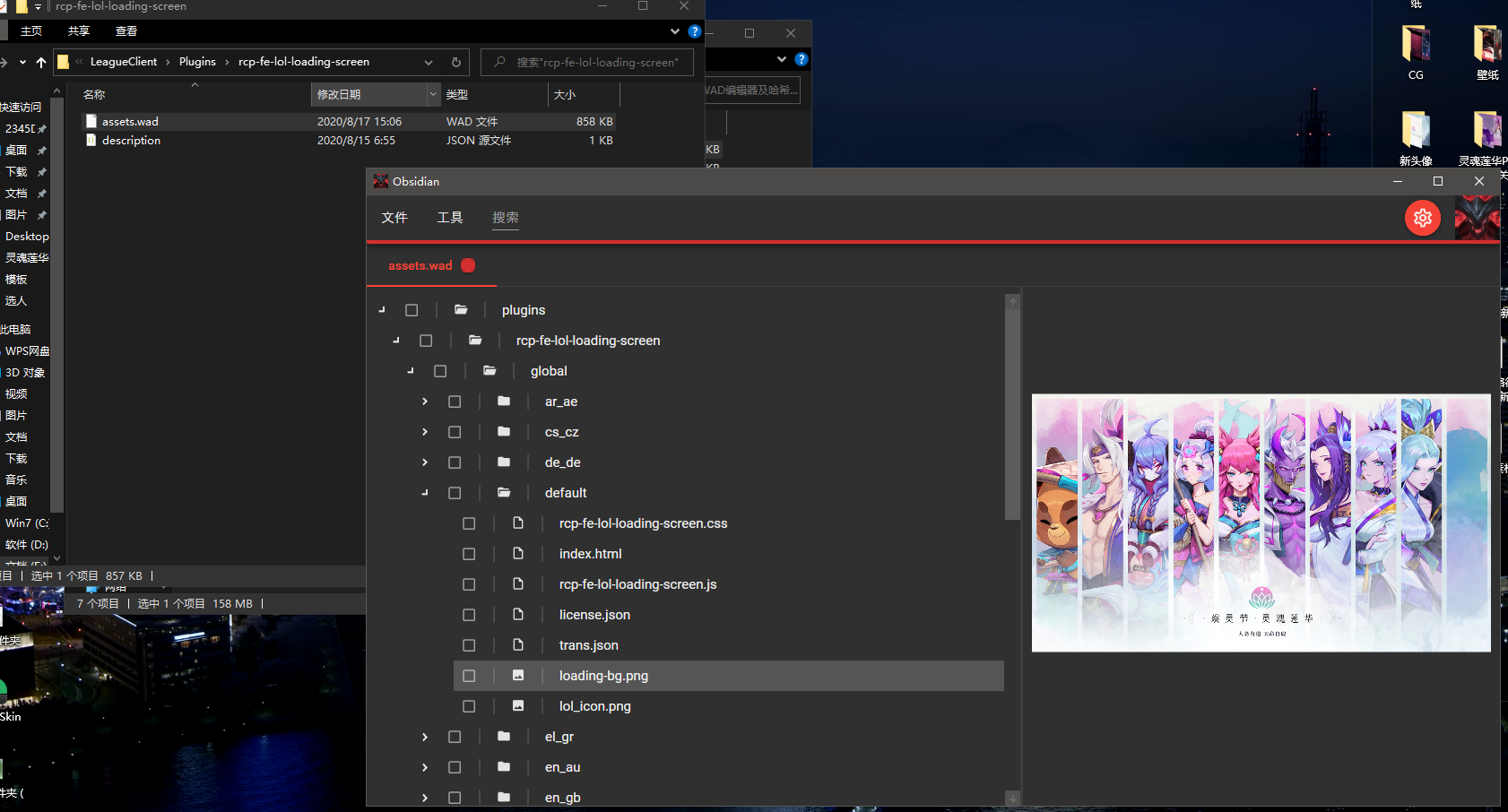Viewport: 1508px width, 812px height.
Task: Click the Explorer refresh button
Action: point(455,62)
